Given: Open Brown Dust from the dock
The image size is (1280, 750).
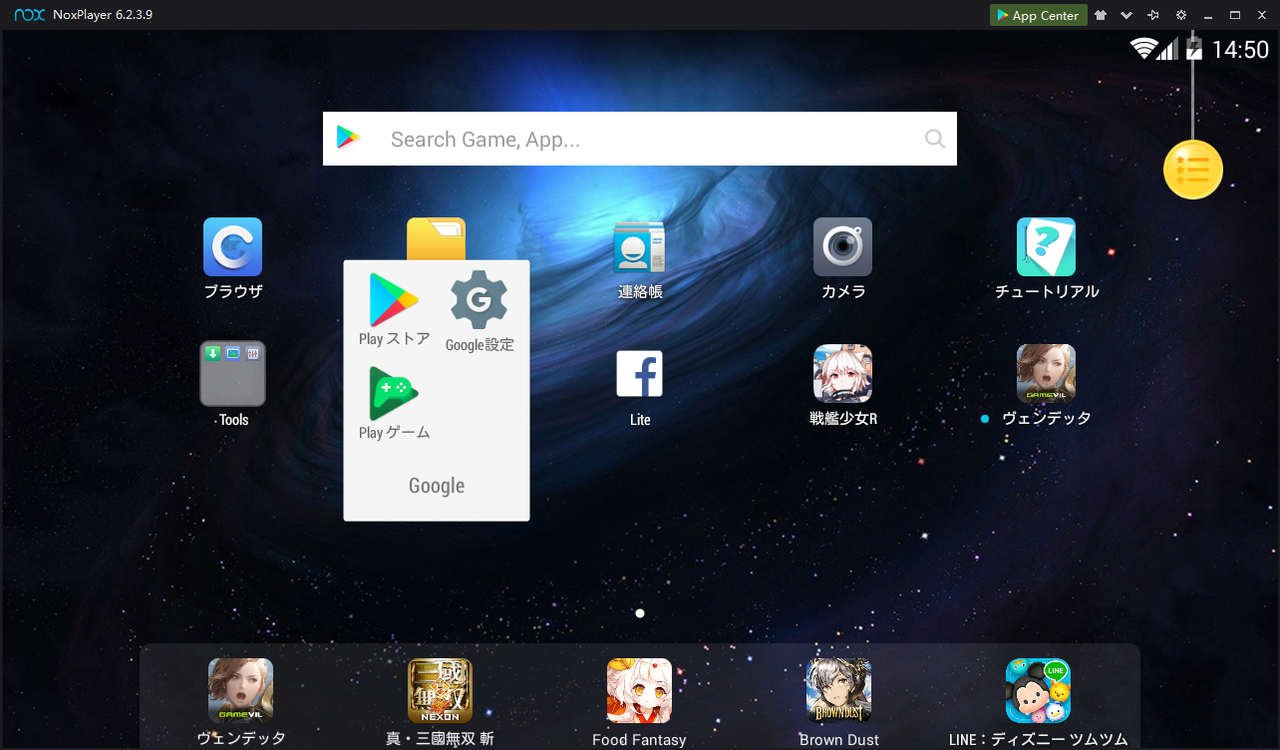Looking at the screenshot, I should [838, 690].
